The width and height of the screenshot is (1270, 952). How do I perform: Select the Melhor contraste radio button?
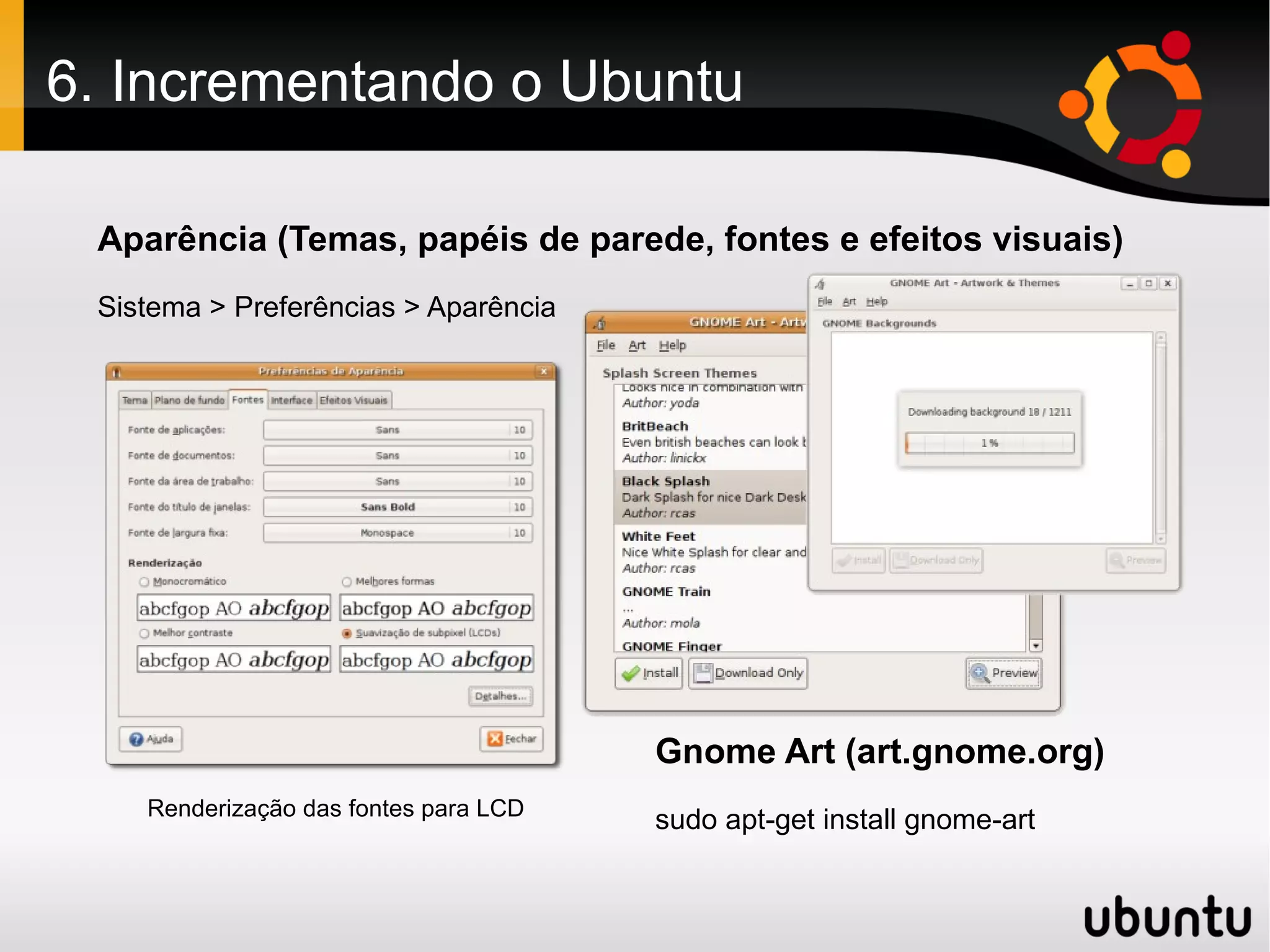(144, 633)
